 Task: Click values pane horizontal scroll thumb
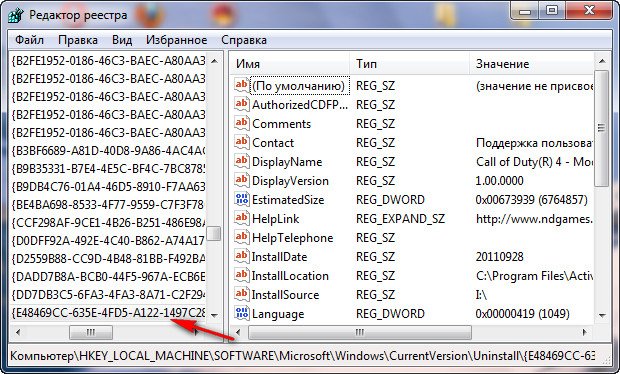tap(360, 332)
